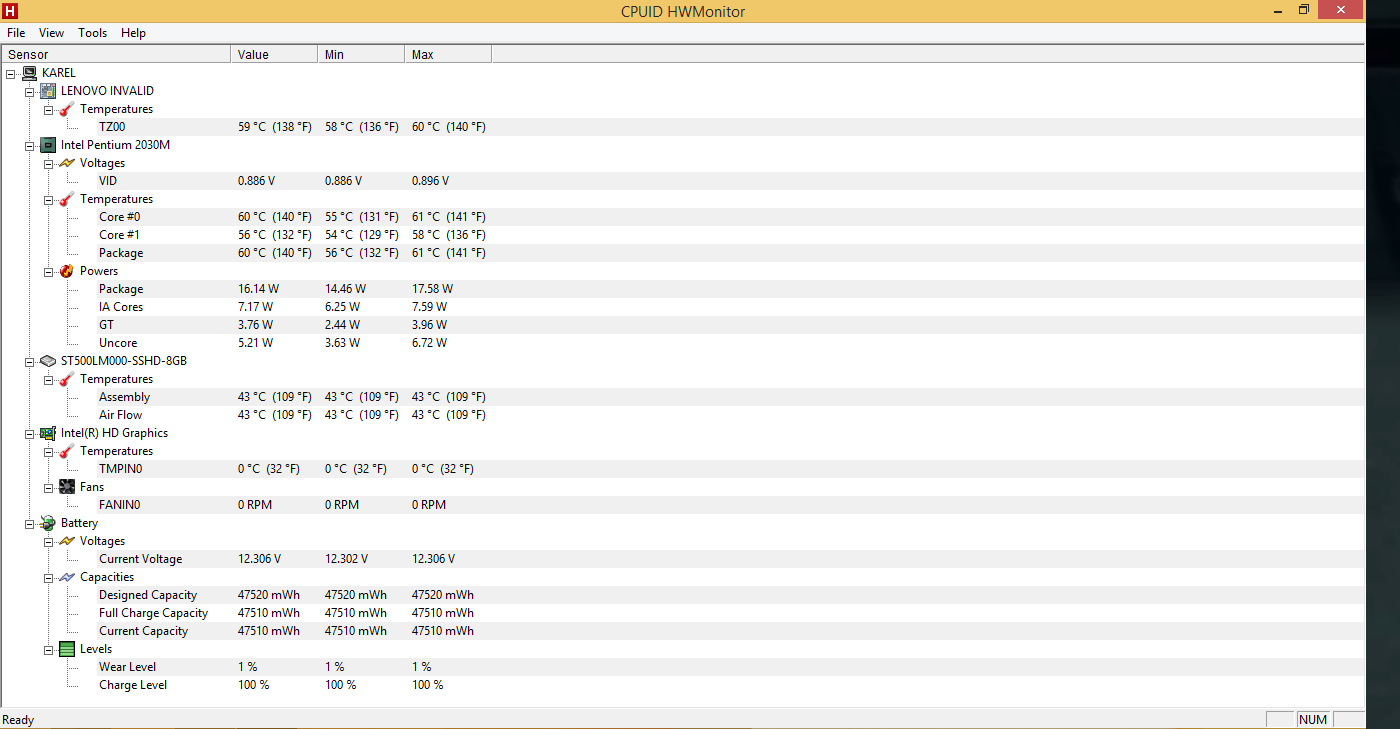Open the View menu
Viewport: 1400px width, 729px height.
pyautogui.click(x=52, y=33)
